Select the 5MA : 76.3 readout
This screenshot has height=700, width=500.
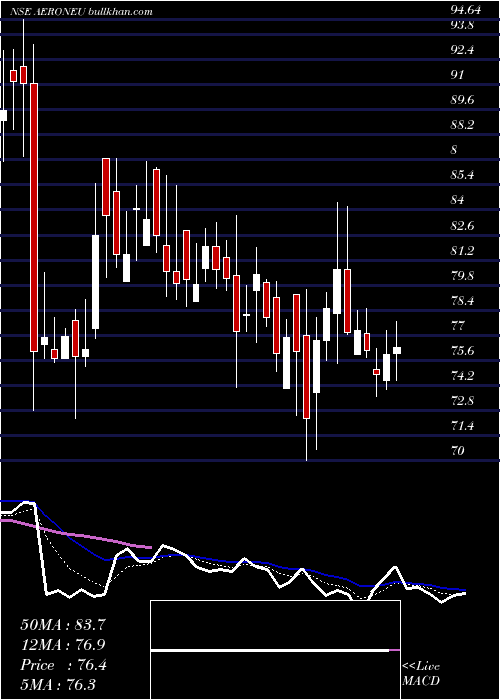tap(58, 685)
